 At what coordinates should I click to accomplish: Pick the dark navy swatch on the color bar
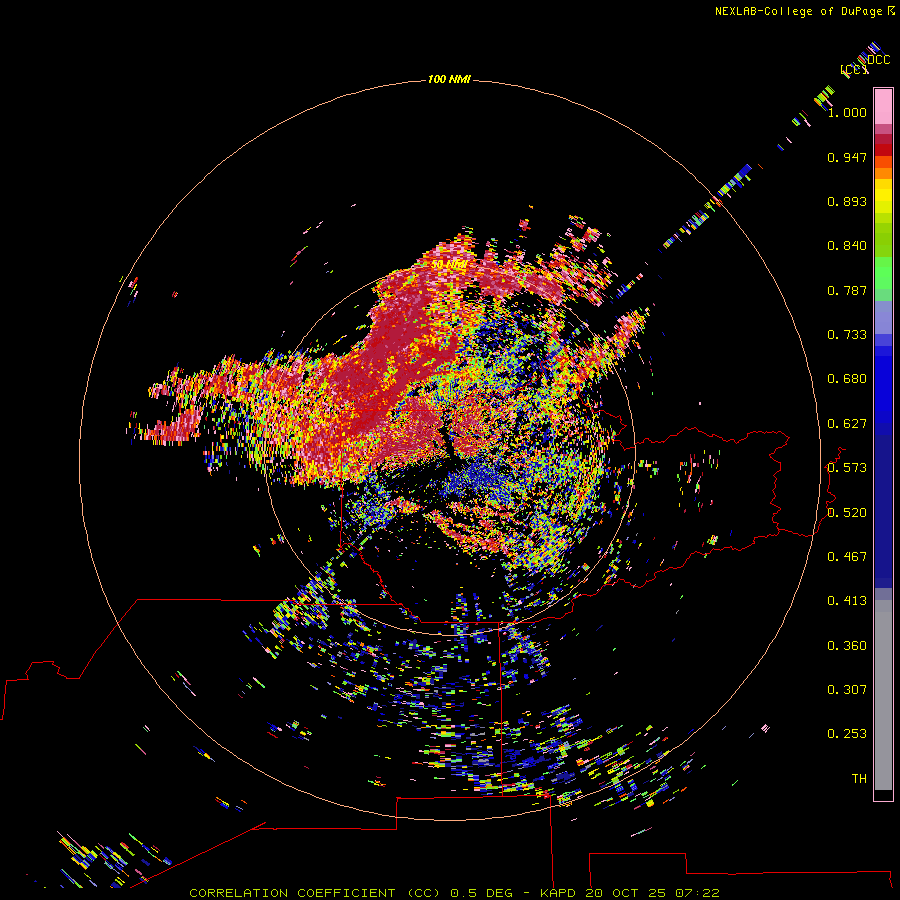[883, 511]
